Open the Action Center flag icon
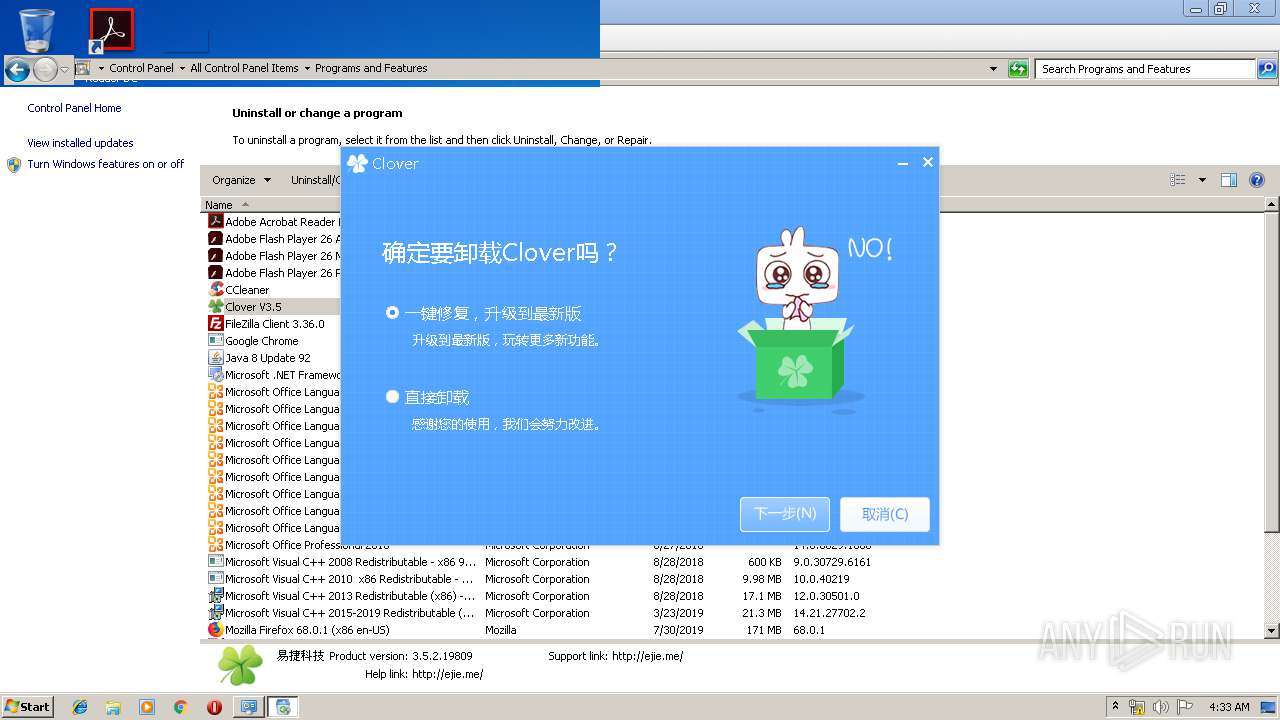 1185,707
